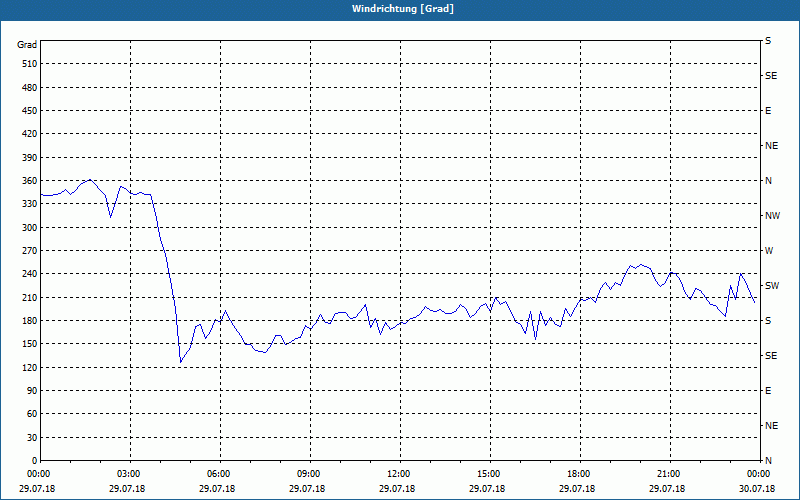Select the 330 degree axis label
Screen dimensions: 800x500
[x=29, y=204]
